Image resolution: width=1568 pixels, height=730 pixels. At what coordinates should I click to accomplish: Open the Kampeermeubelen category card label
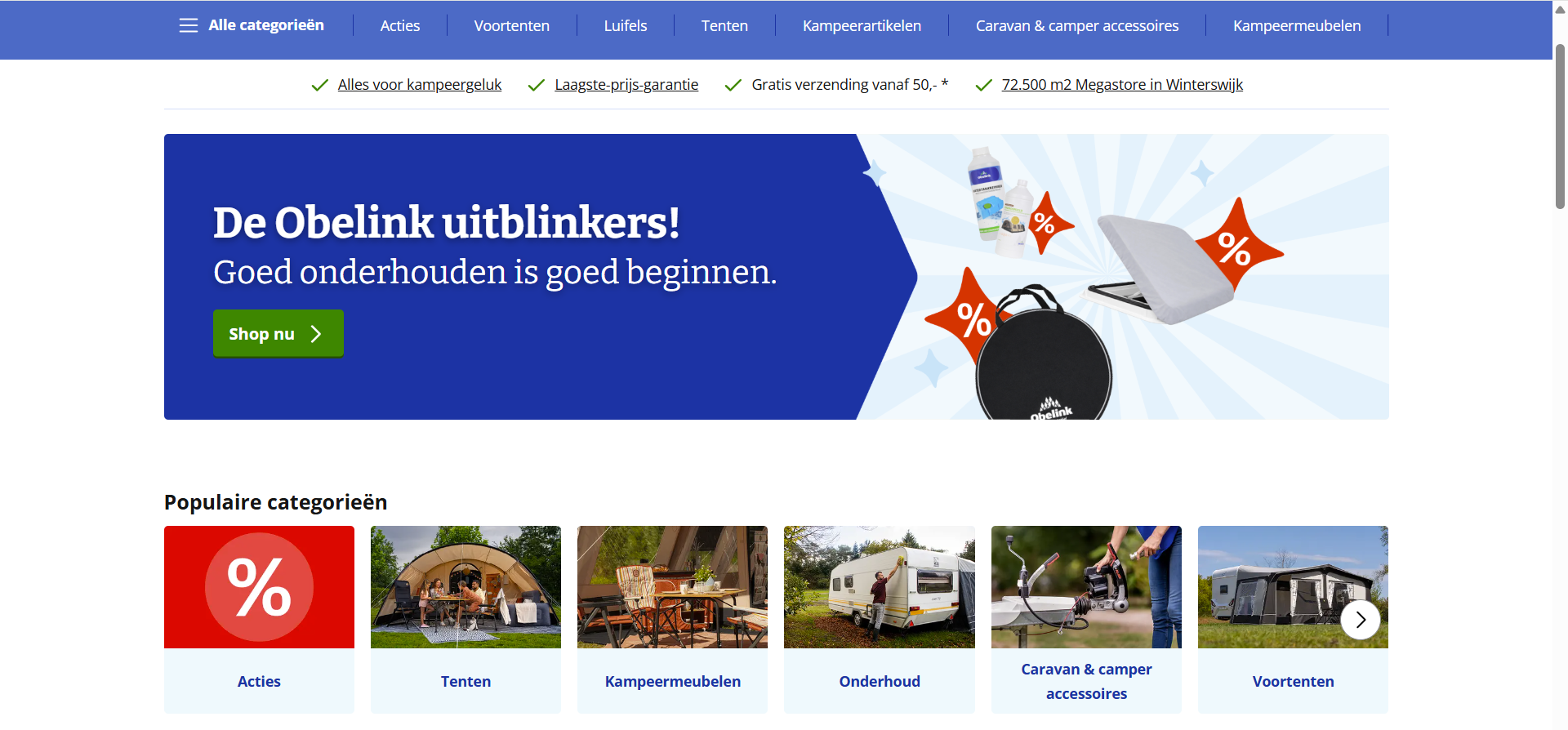tap(673, 681)
